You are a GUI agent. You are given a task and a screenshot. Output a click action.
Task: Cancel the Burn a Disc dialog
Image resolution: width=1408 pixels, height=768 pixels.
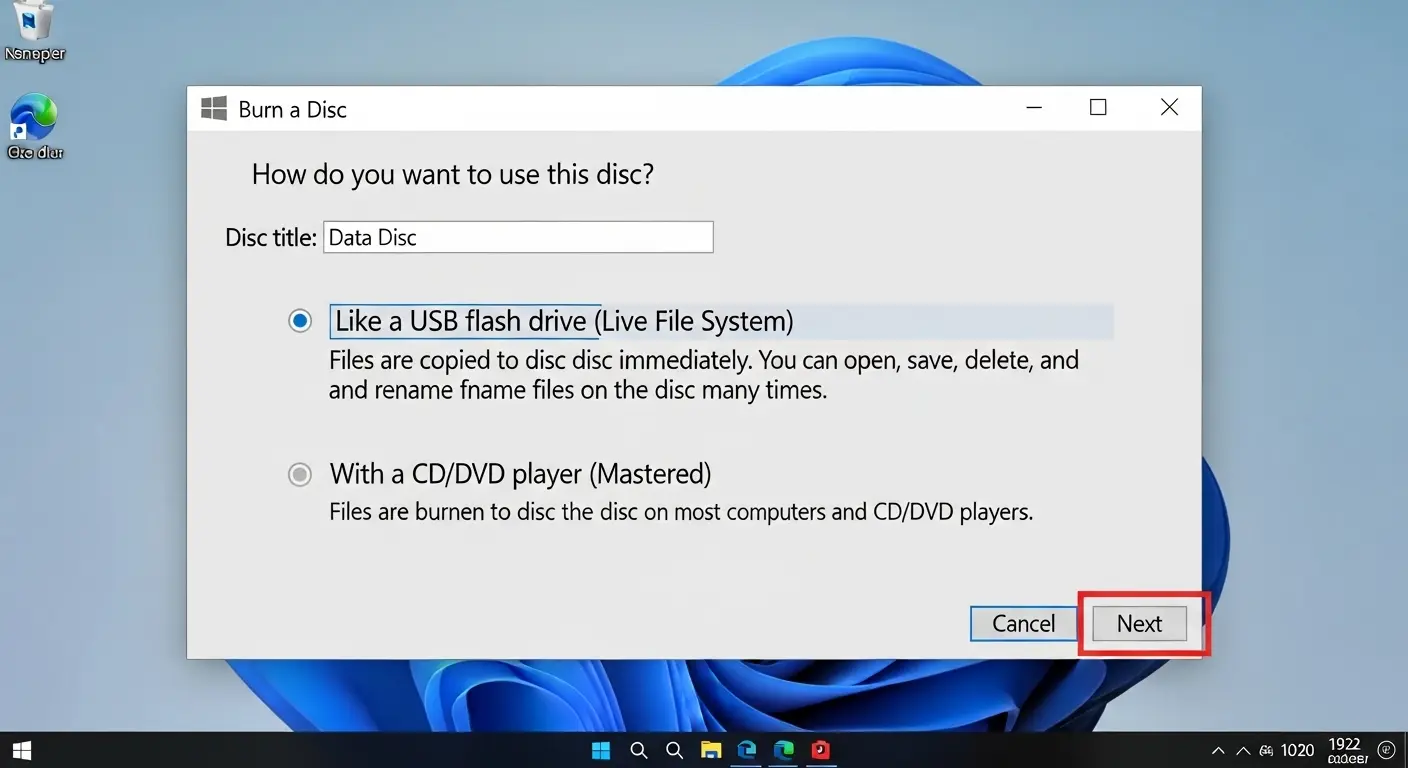(1023, 624)
